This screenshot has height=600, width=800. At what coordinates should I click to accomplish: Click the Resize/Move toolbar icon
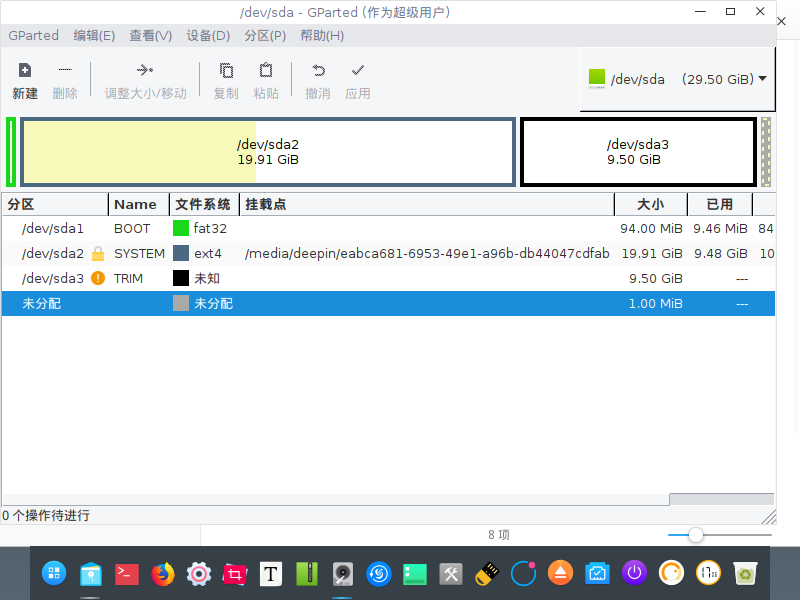pyautogui.click(x=145, y=70)
